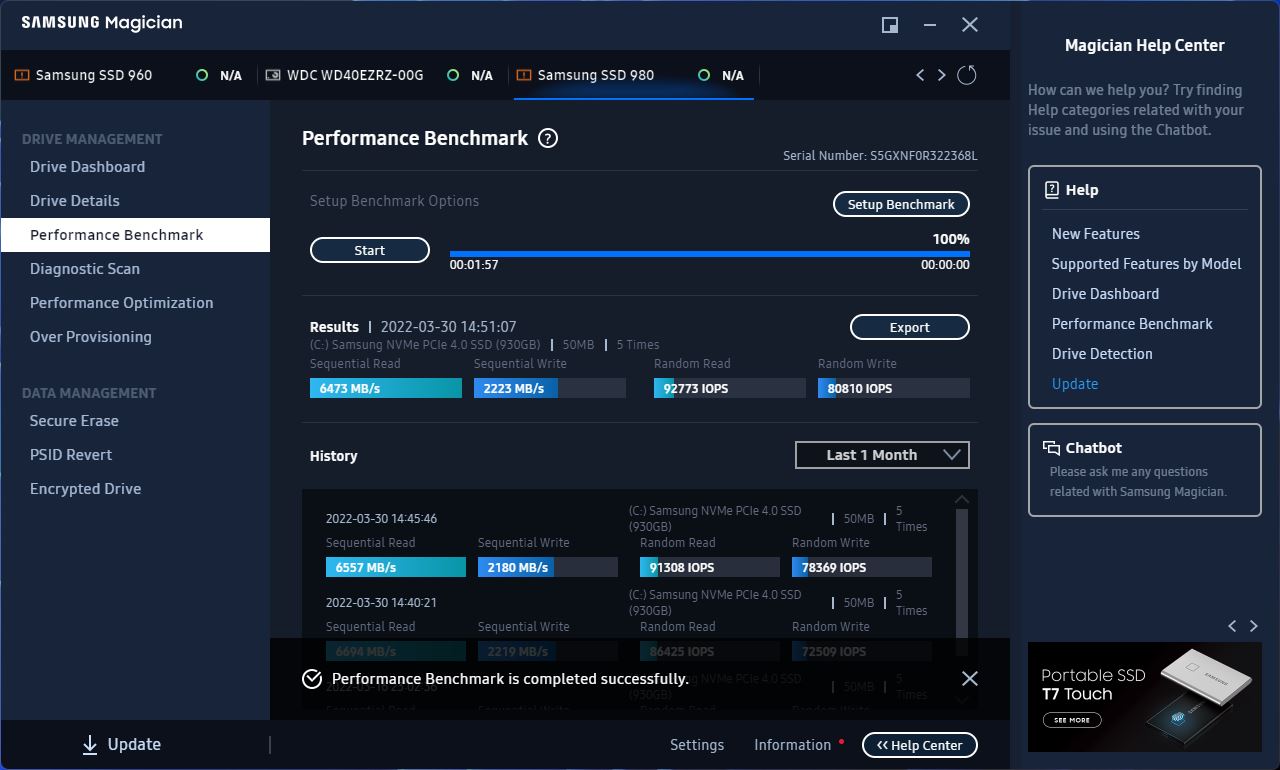Open the Performance Benchmark help topic
This screenshot has height=770, width=1280.
point(1132,324)
